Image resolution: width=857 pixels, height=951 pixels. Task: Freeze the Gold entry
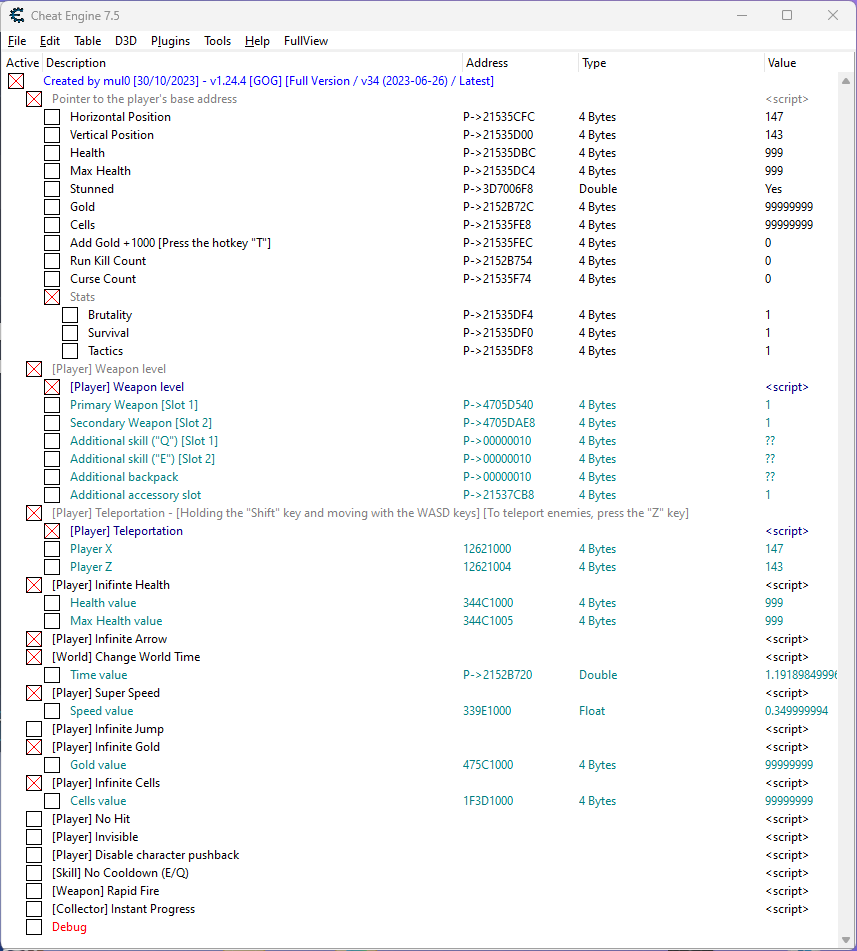[x=52, y=207]
